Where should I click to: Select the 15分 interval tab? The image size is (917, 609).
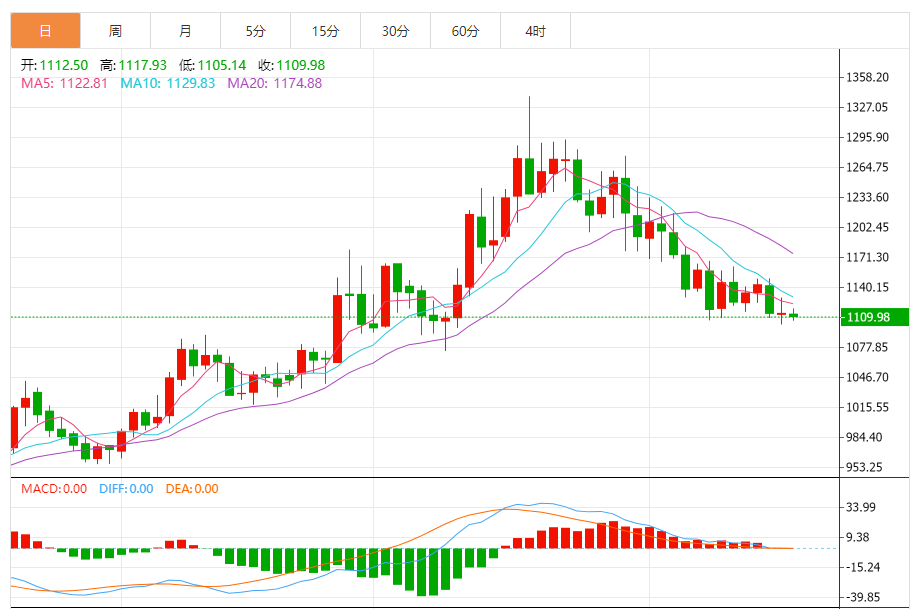click(325, 31)
